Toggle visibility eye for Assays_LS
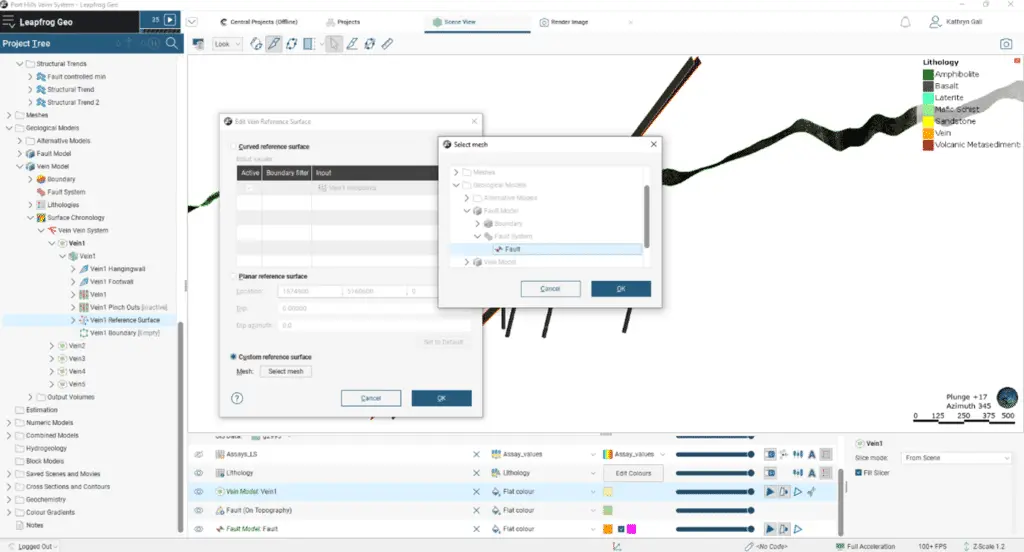The width and height of the screenshot is (1024, 552). tap(199, 454)
